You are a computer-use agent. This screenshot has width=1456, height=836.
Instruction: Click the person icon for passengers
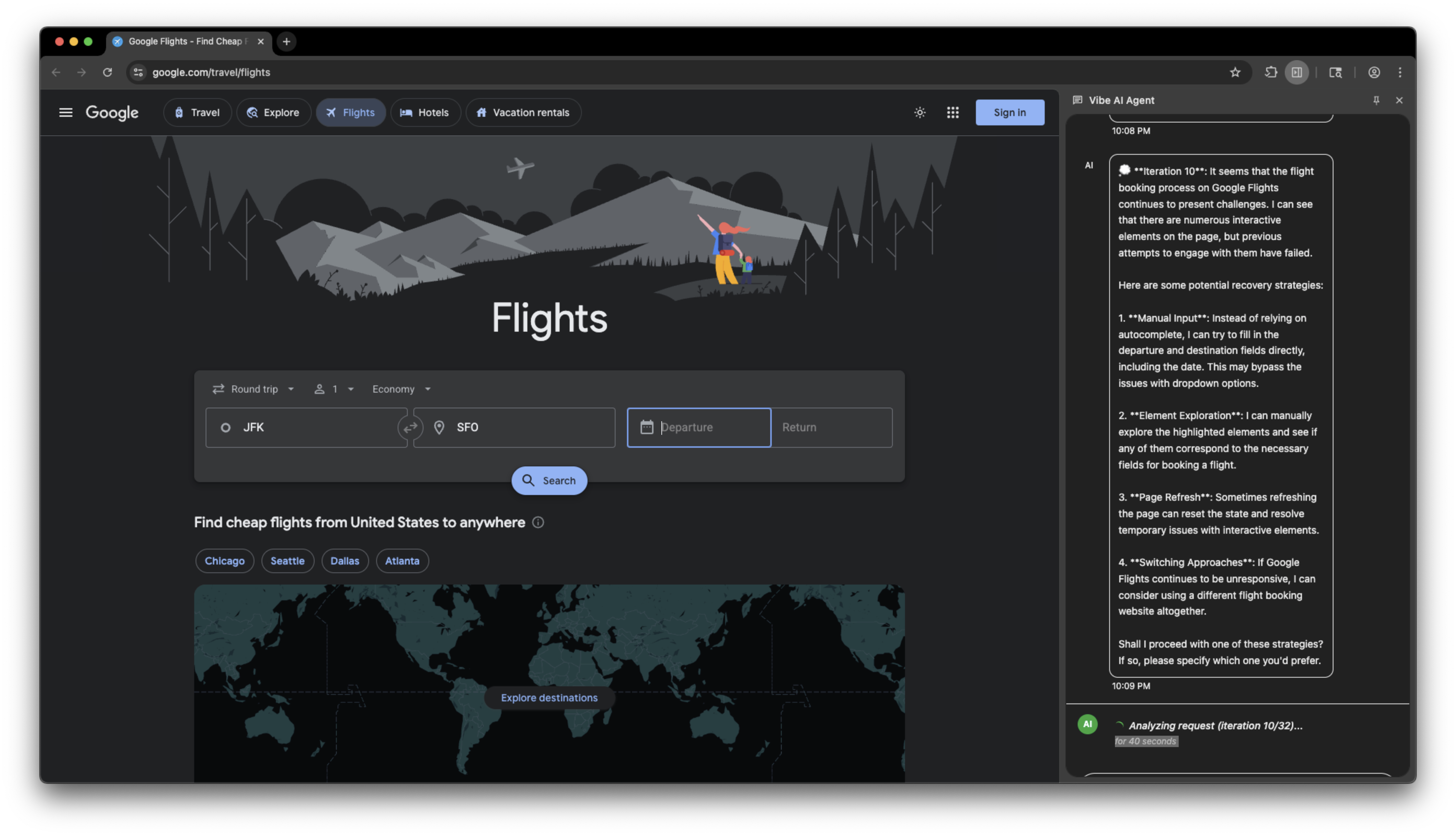(x=319, y=389)
